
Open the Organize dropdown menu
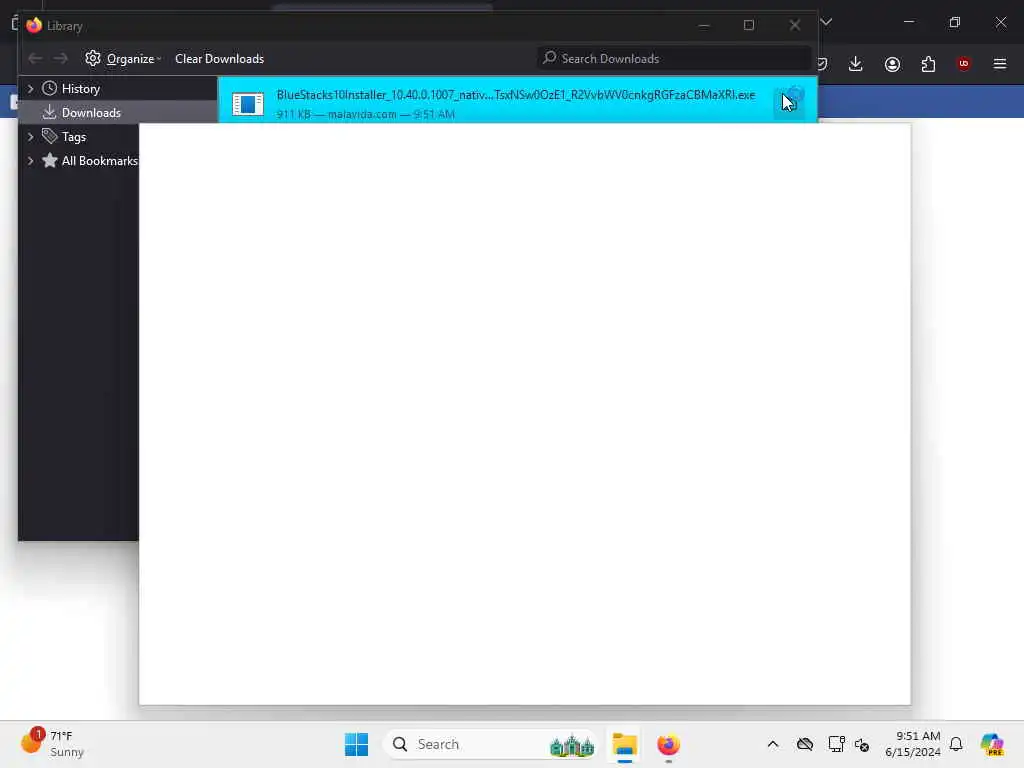click(123, 59)
